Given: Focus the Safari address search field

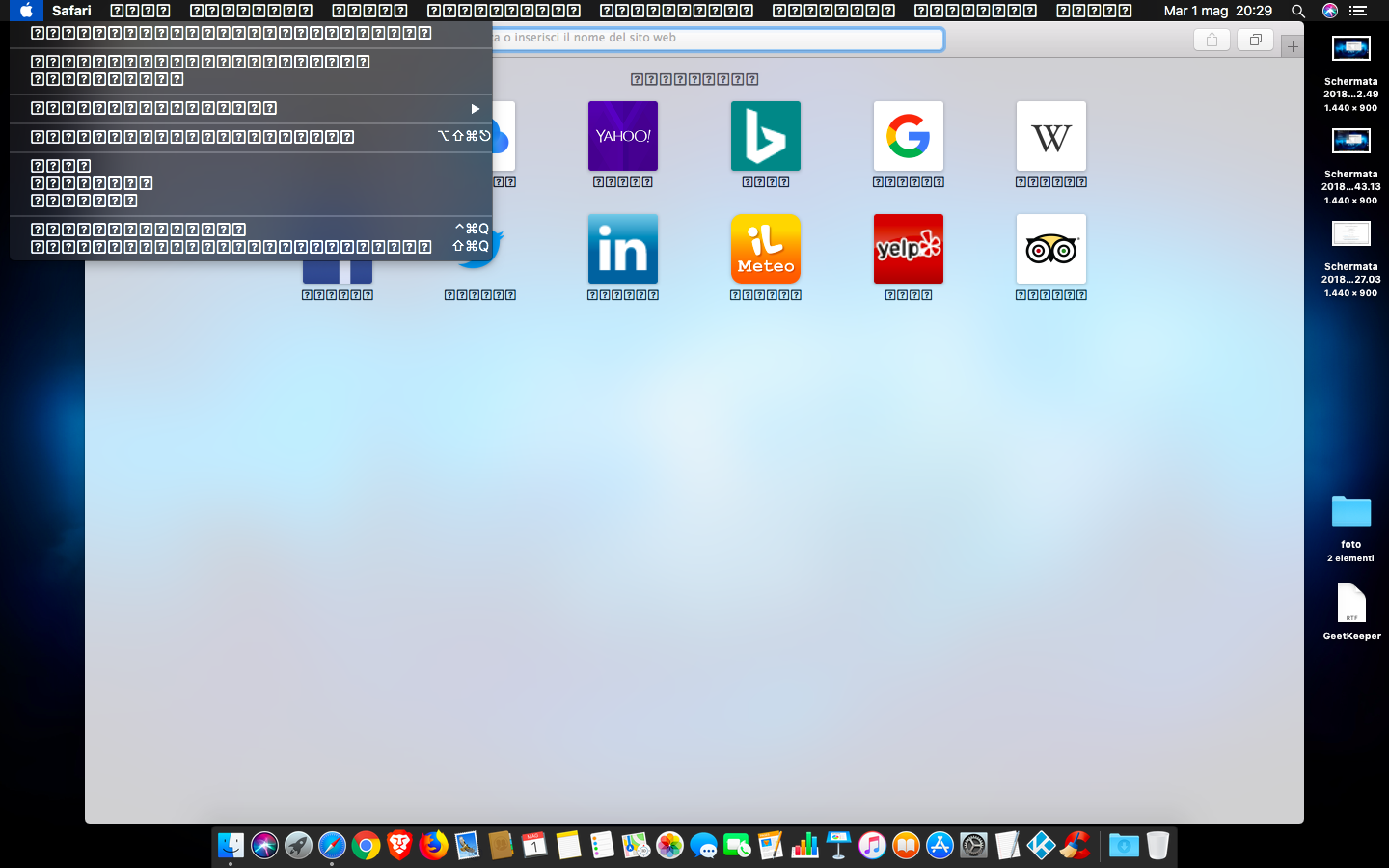Looking at the screenshot, I should [718, 39].
